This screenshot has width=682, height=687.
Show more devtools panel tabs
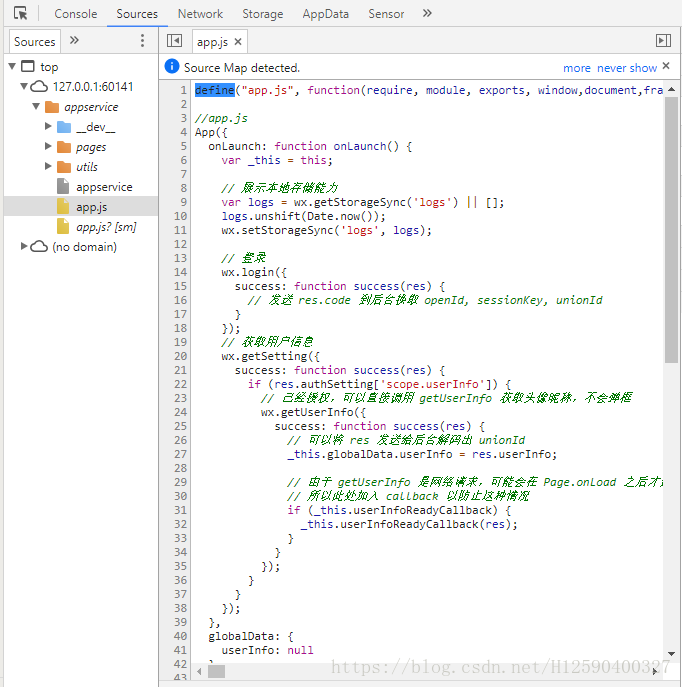coord(427,14)
